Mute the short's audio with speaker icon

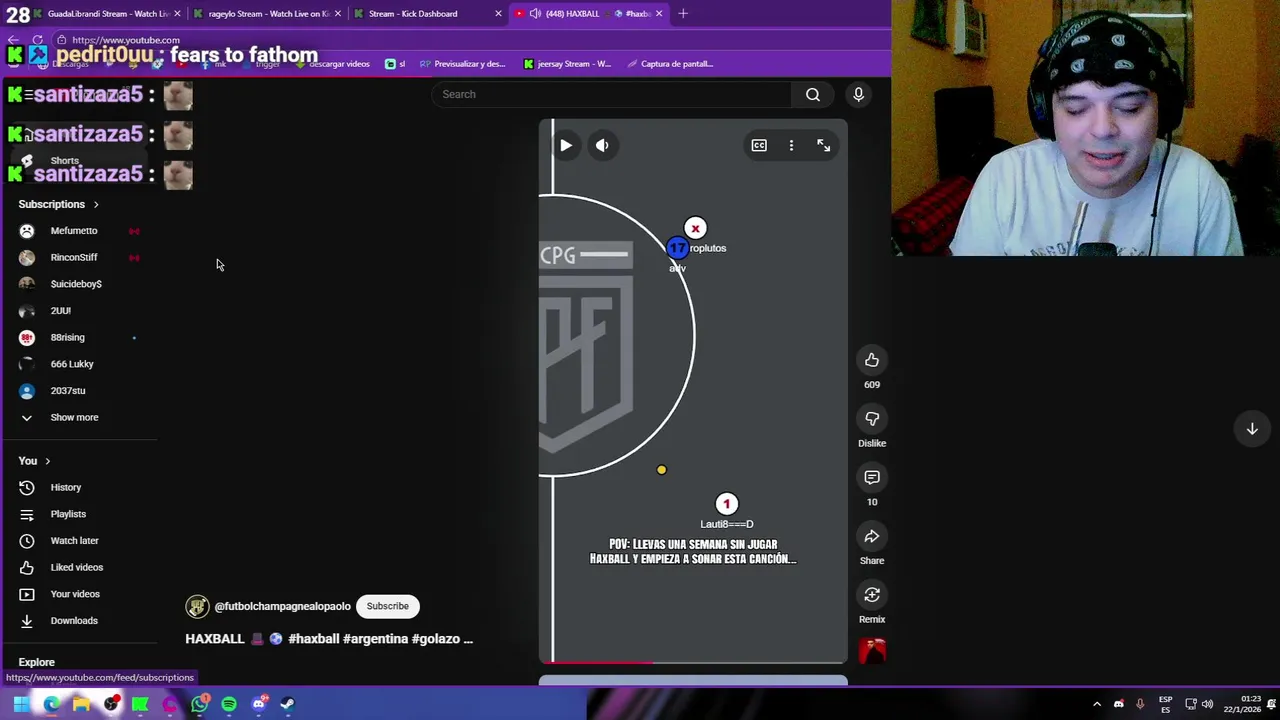coord(602,145)
